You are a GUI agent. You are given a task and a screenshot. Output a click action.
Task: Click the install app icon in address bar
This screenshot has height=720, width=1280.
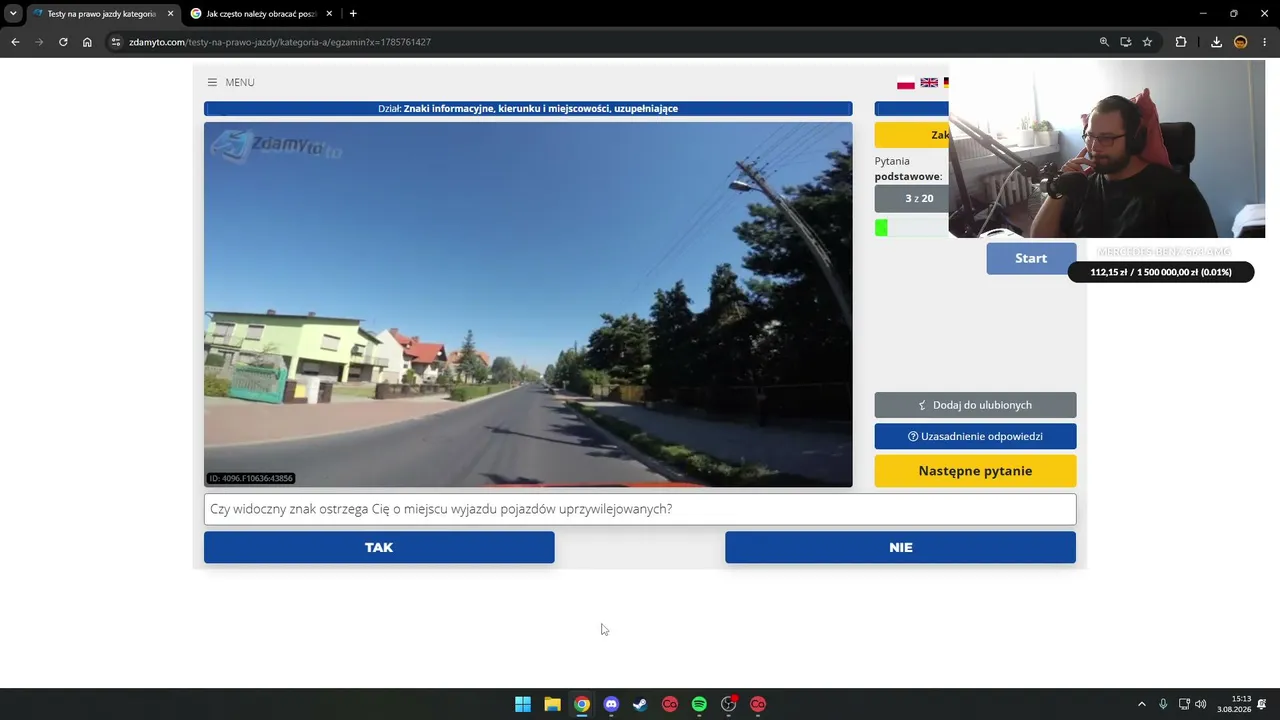coord(1126,42)
